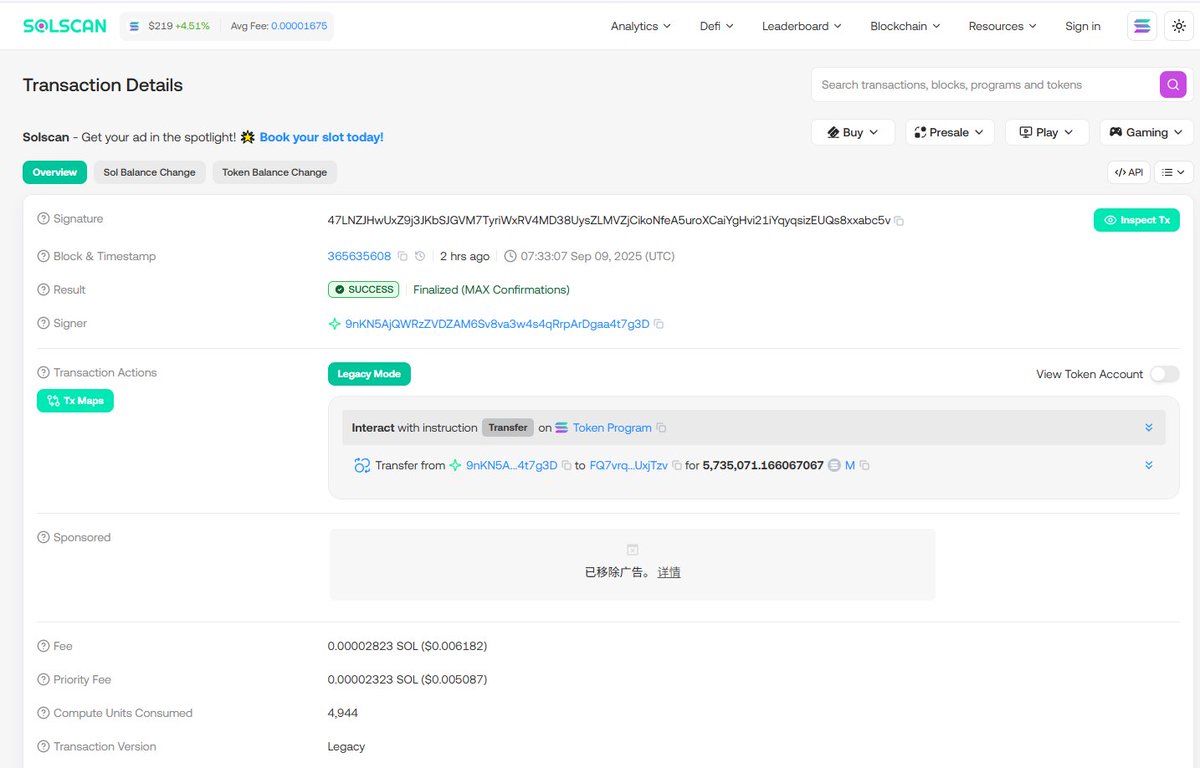Click the Signature help question icon
Image resolution: width=1200 pixels, height=768 pixels.
[x=43, y=219]
